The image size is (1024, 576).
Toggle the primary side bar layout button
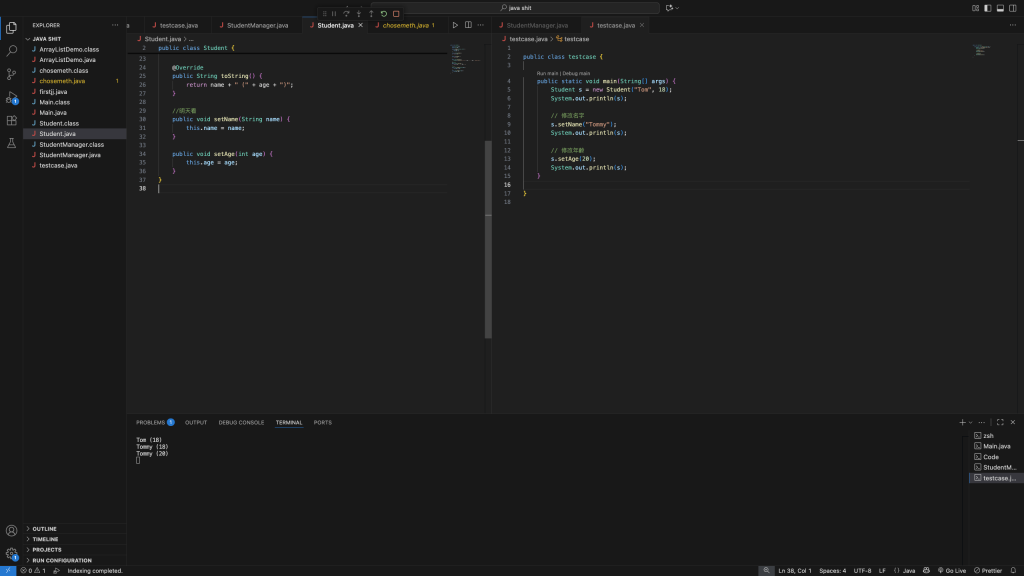click(987, 7)
